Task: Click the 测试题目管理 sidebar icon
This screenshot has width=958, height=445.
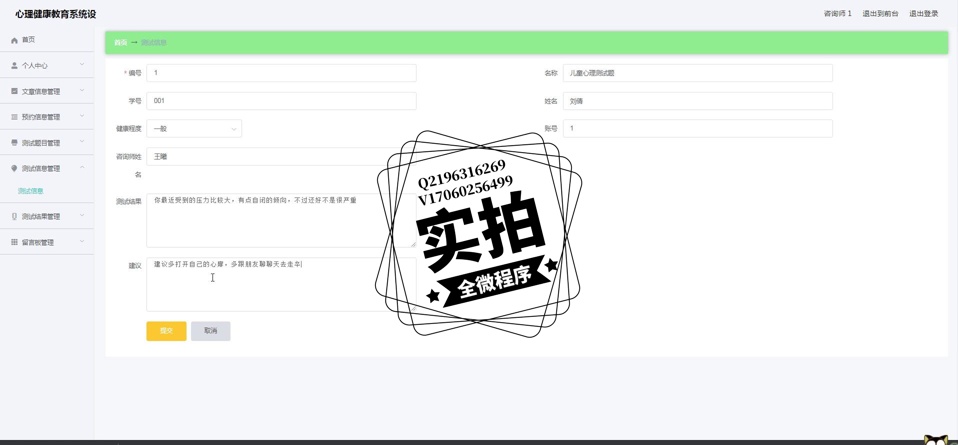Action: pos(14,143)
